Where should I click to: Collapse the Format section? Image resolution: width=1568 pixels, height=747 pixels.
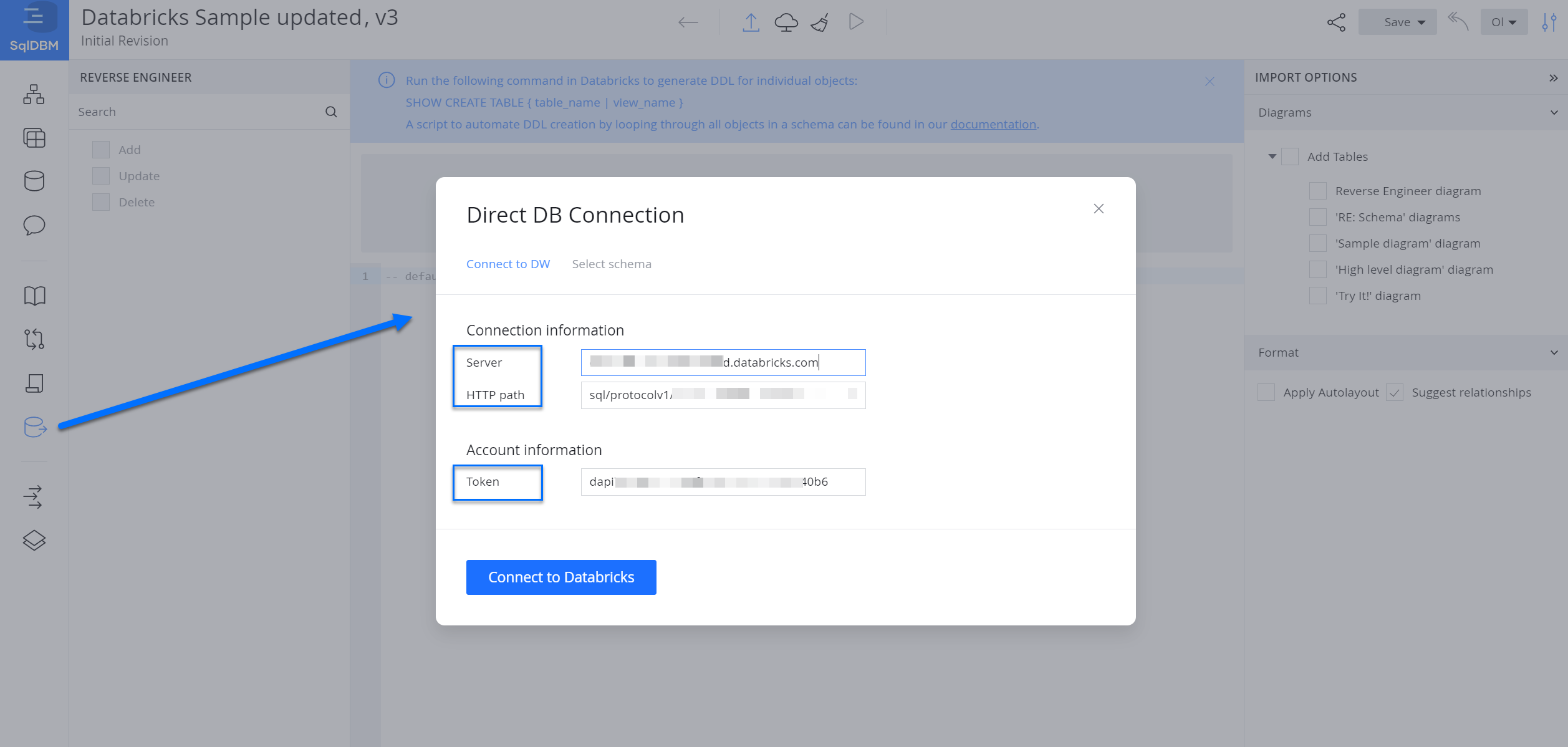(1553, 352)
